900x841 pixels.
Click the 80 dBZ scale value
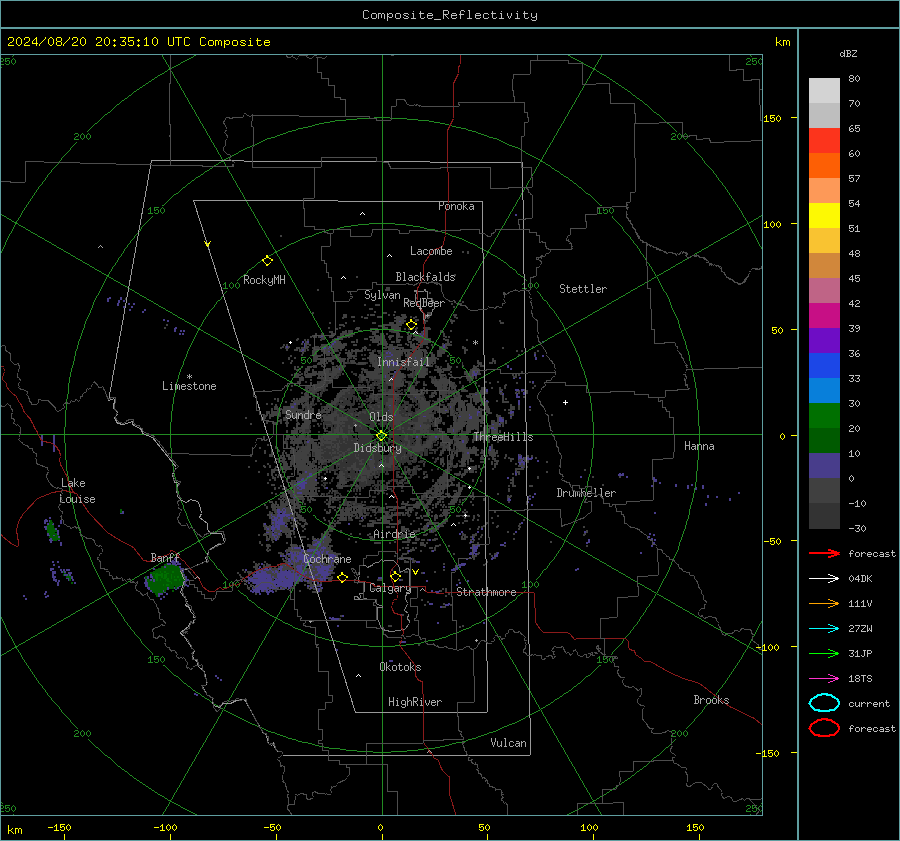(854, 79)
